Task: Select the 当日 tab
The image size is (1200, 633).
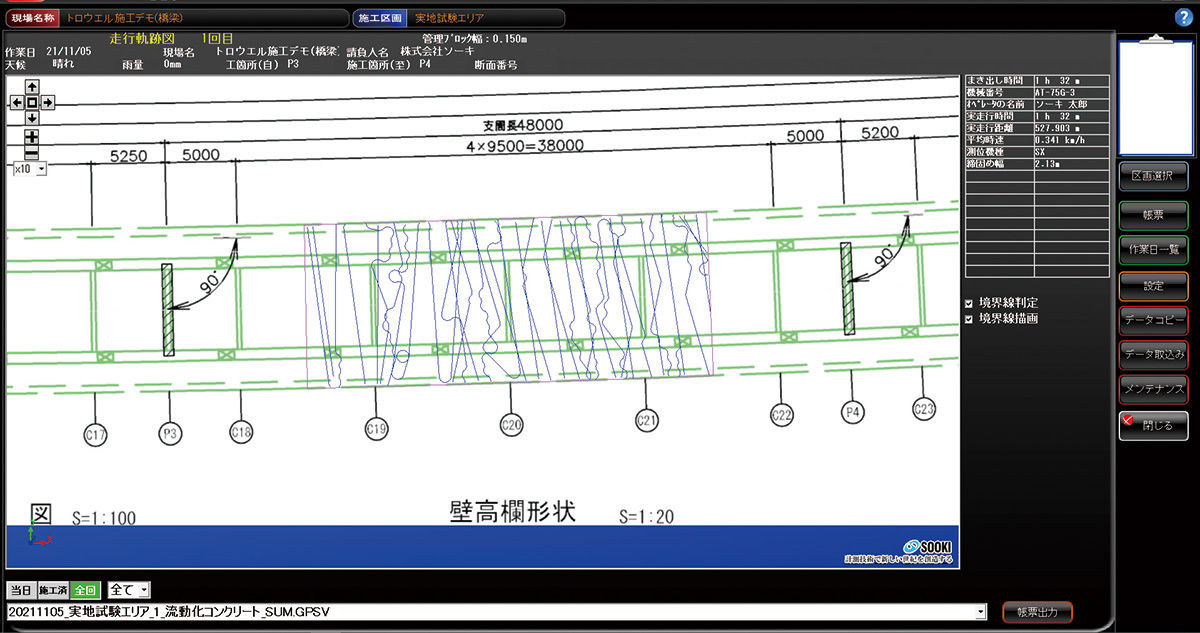Action: [21, 591]
